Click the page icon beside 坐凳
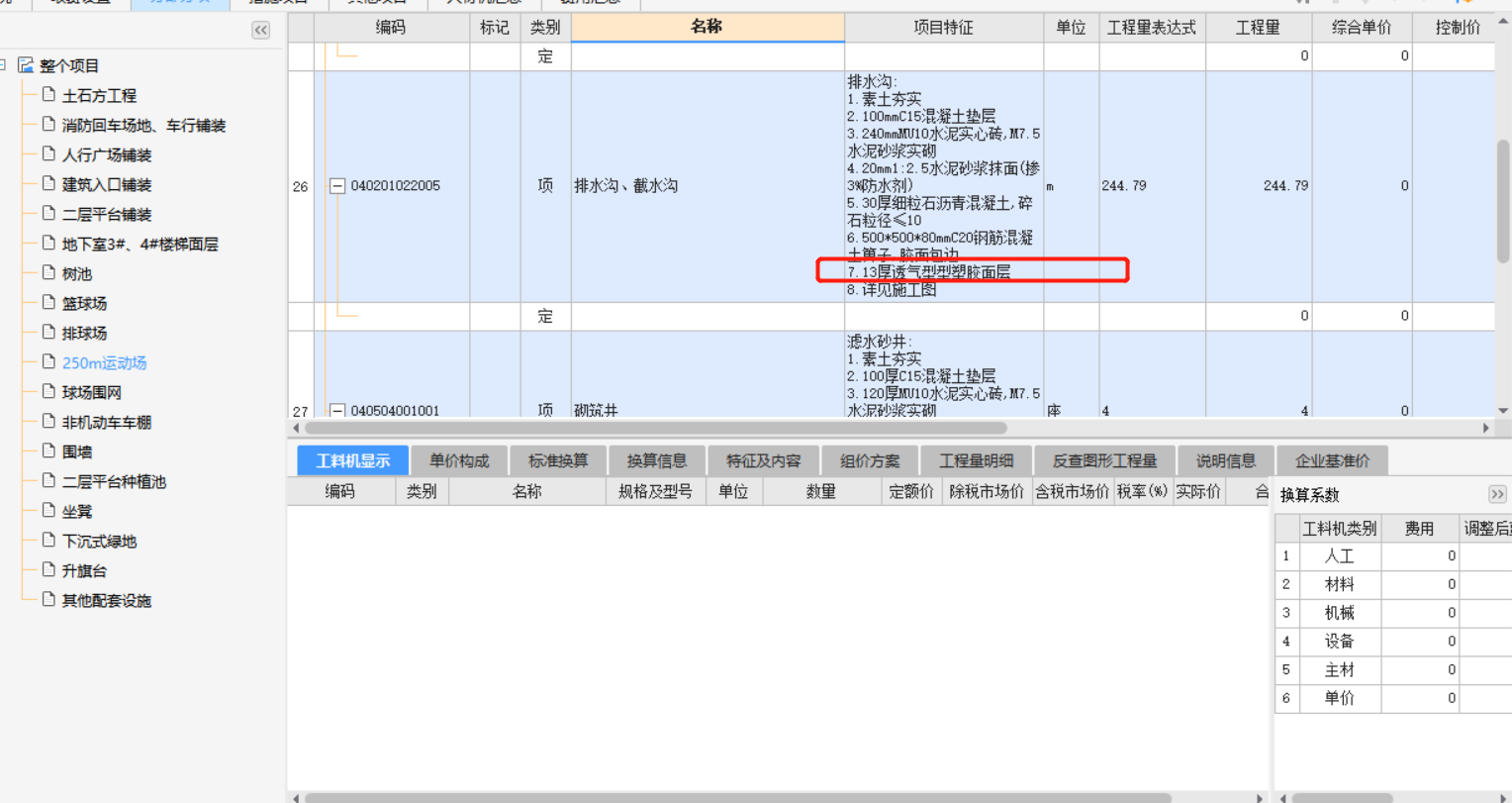The image size is (1512, 803). coord(48,510)
